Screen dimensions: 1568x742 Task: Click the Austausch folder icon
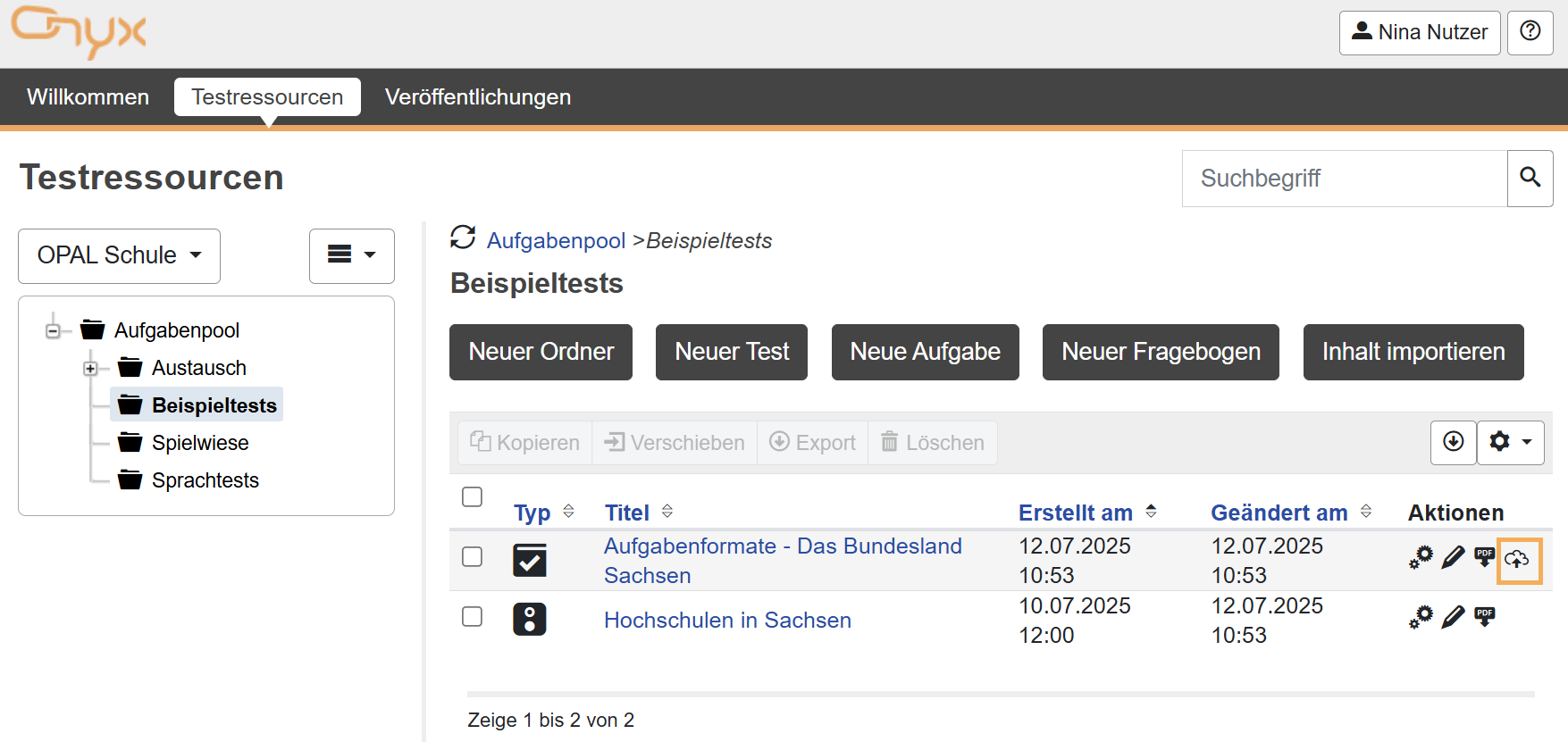click(130, 367)
